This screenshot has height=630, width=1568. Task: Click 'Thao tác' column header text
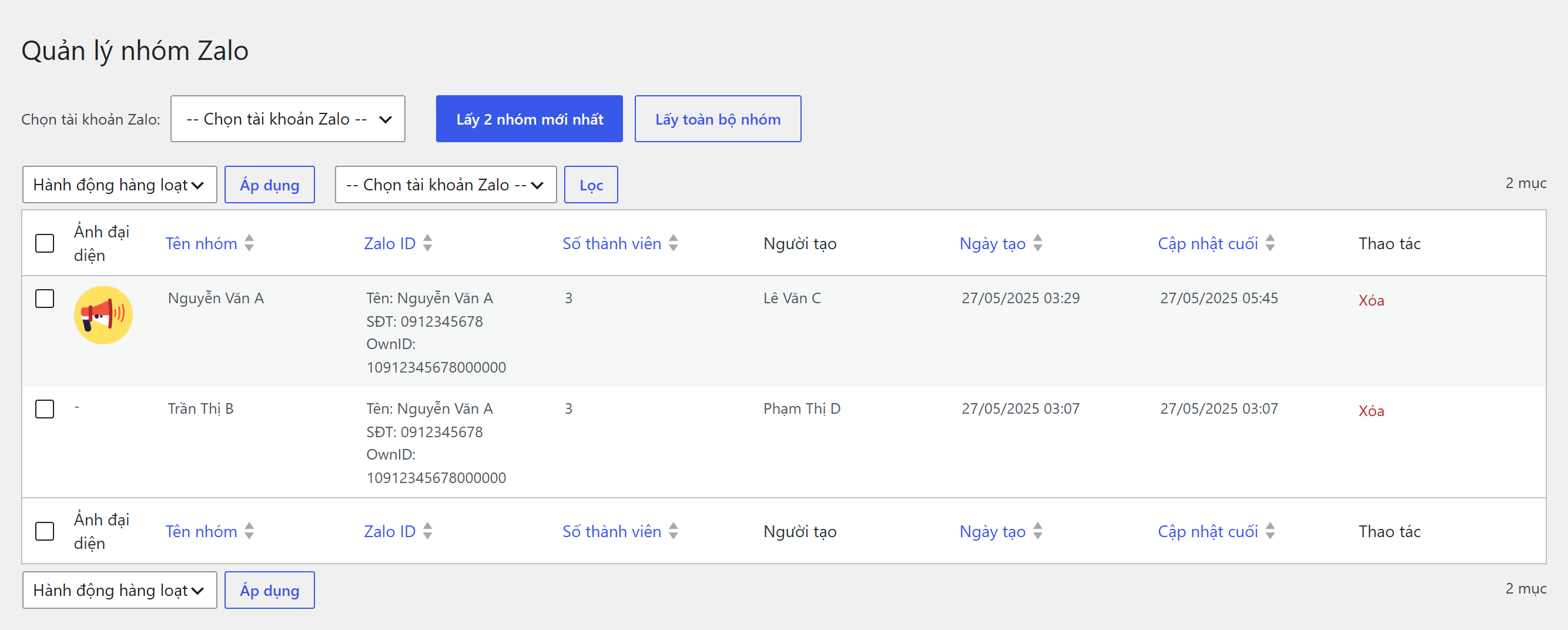[x=1389, y=243]
